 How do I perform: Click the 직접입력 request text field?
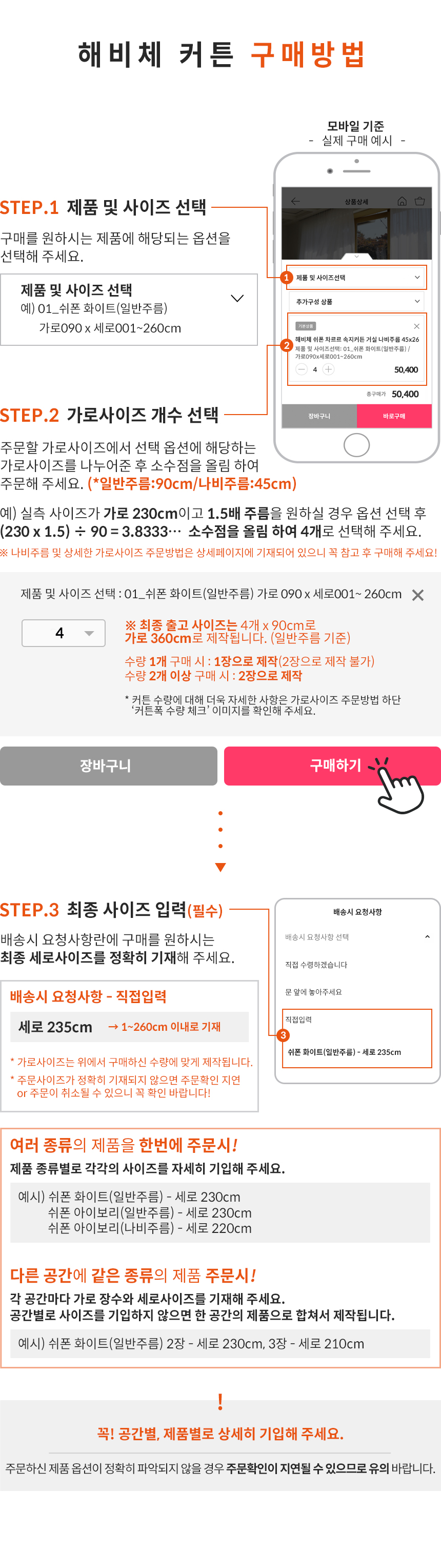click(x=357, y=1038)
